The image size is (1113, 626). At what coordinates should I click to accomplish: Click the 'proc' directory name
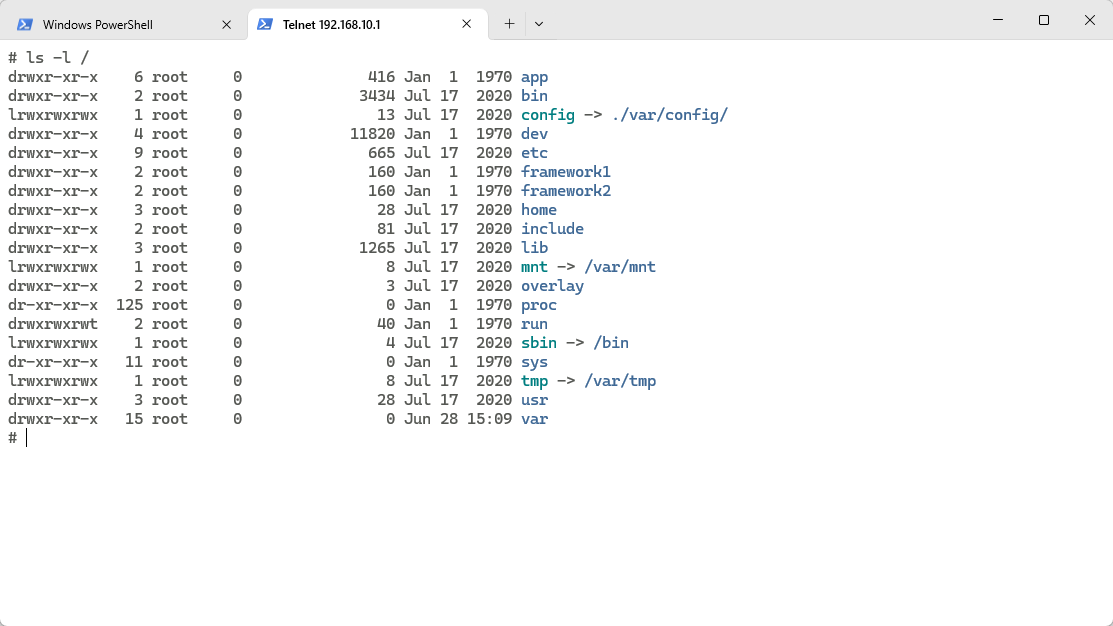[538, 305]
